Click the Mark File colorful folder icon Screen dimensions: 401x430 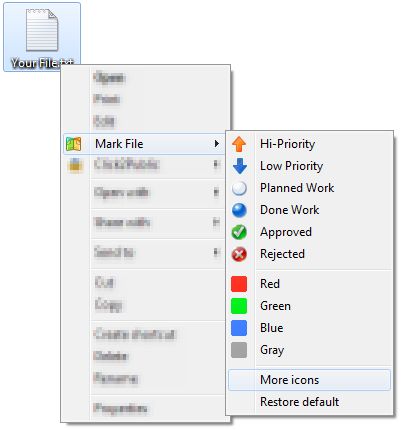pos(74,144)
